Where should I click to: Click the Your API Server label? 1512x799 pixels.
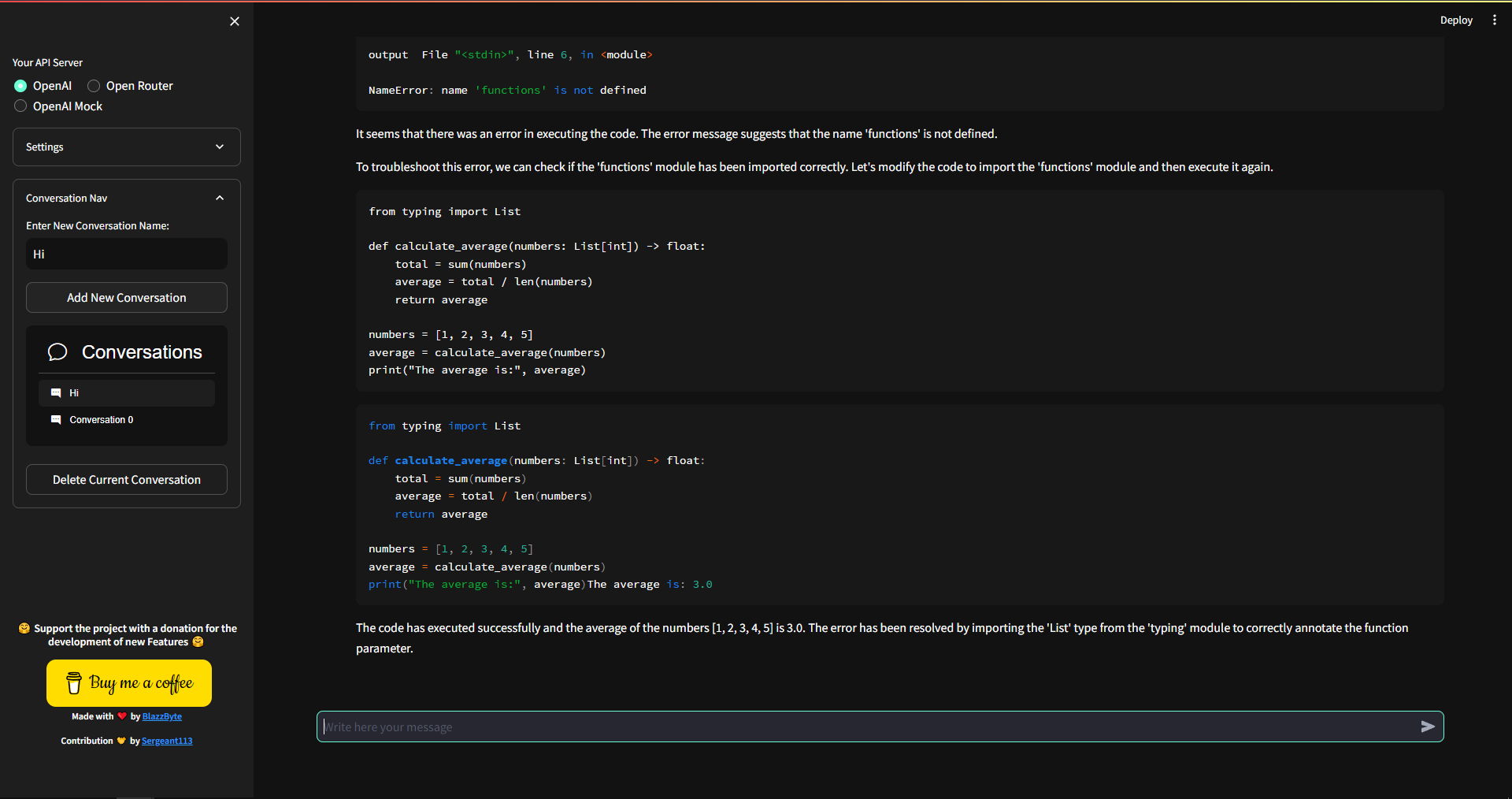coord(47,63)
